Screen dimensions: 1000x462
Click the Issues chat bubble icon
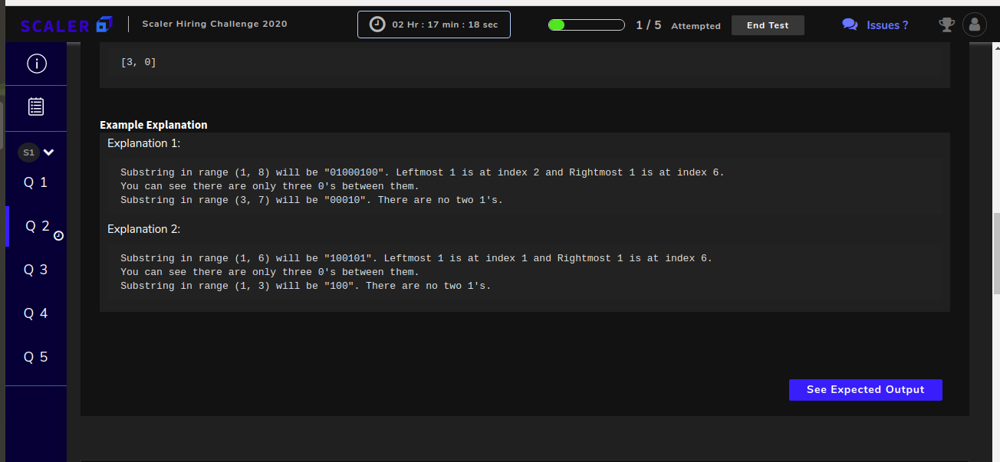tap(849, 25)
